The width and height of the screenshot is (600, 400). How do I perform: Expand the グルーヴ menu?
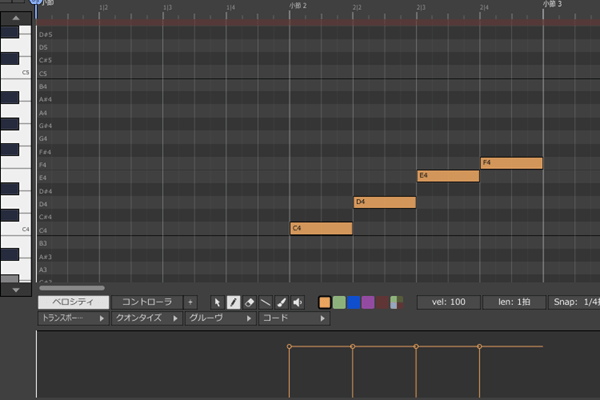[220, 318]
